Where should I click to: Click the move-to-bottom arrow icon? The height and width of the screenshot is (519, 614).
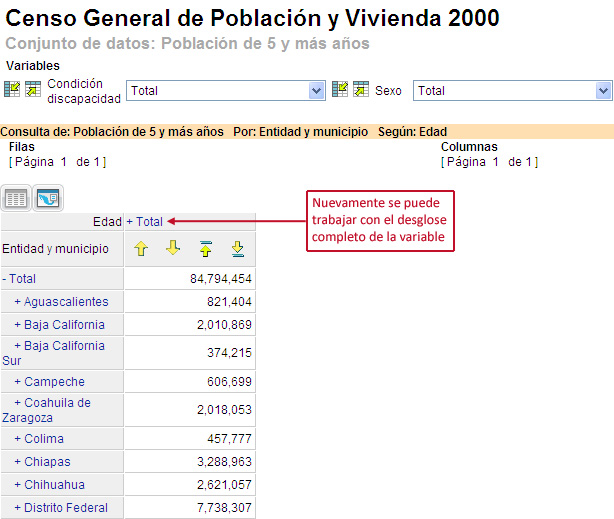click(237, 249)
